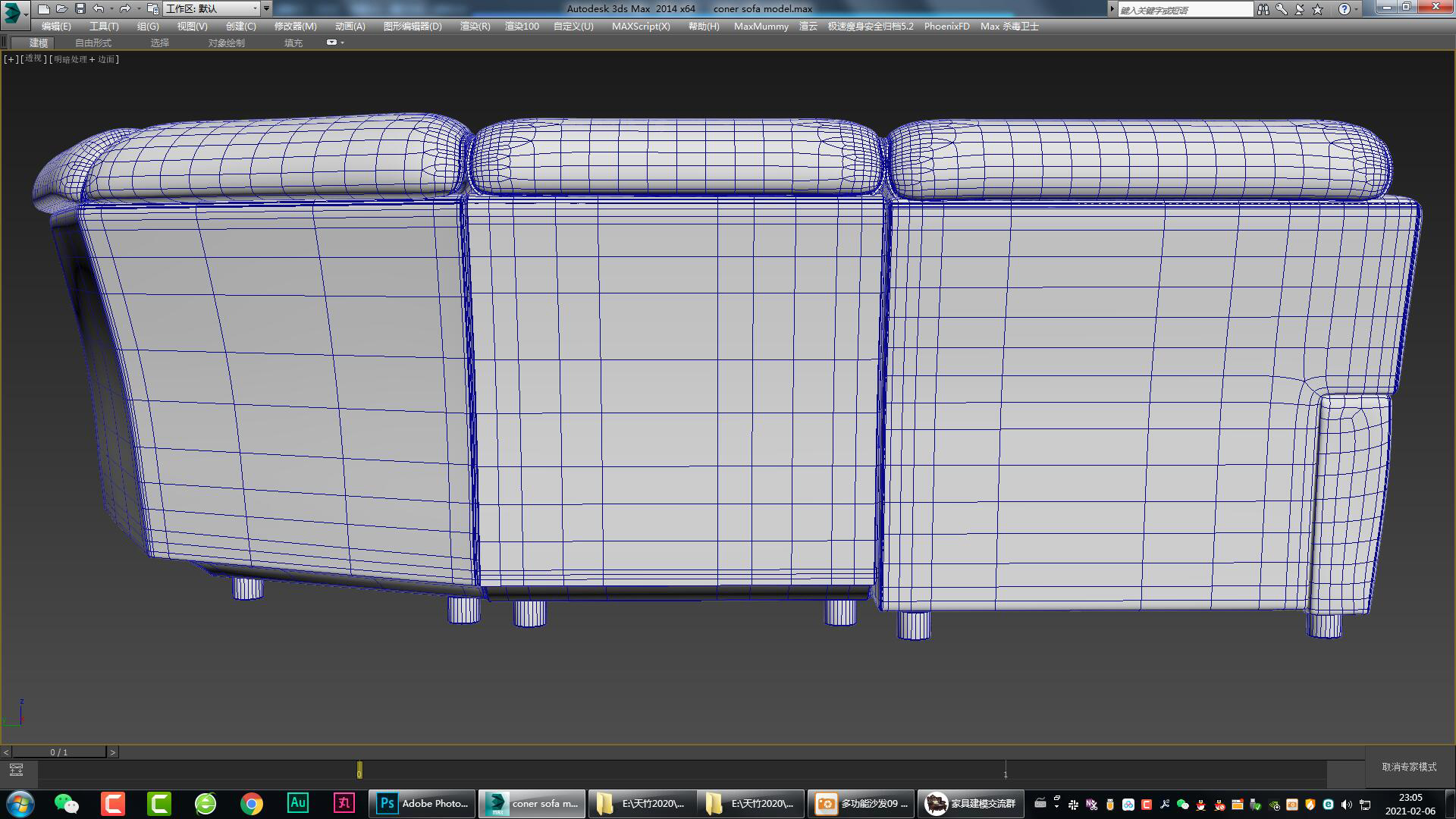Click the keyword search input field

click(x=1185, y=9)
